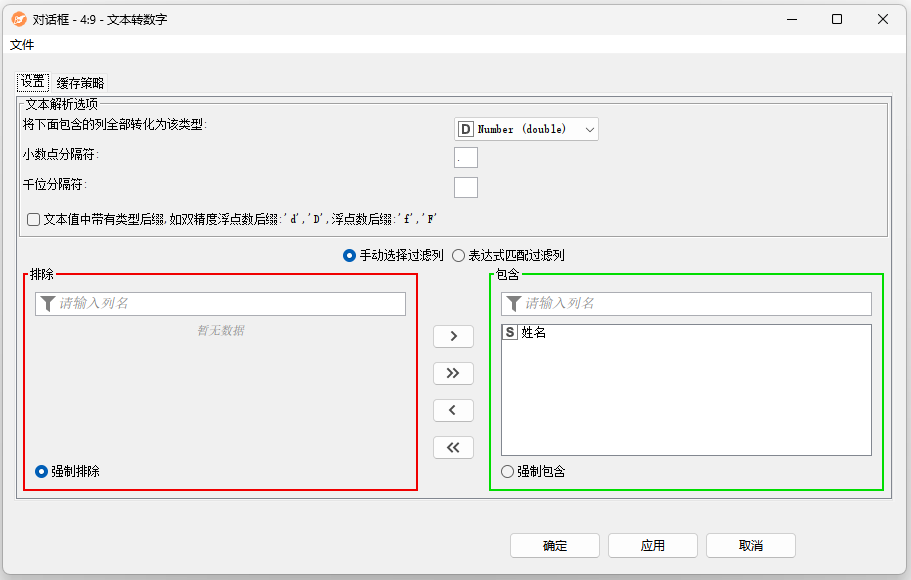Choose the 强制包含 radio option
Viewport: 911px width, 580px height.
[508, 471]
